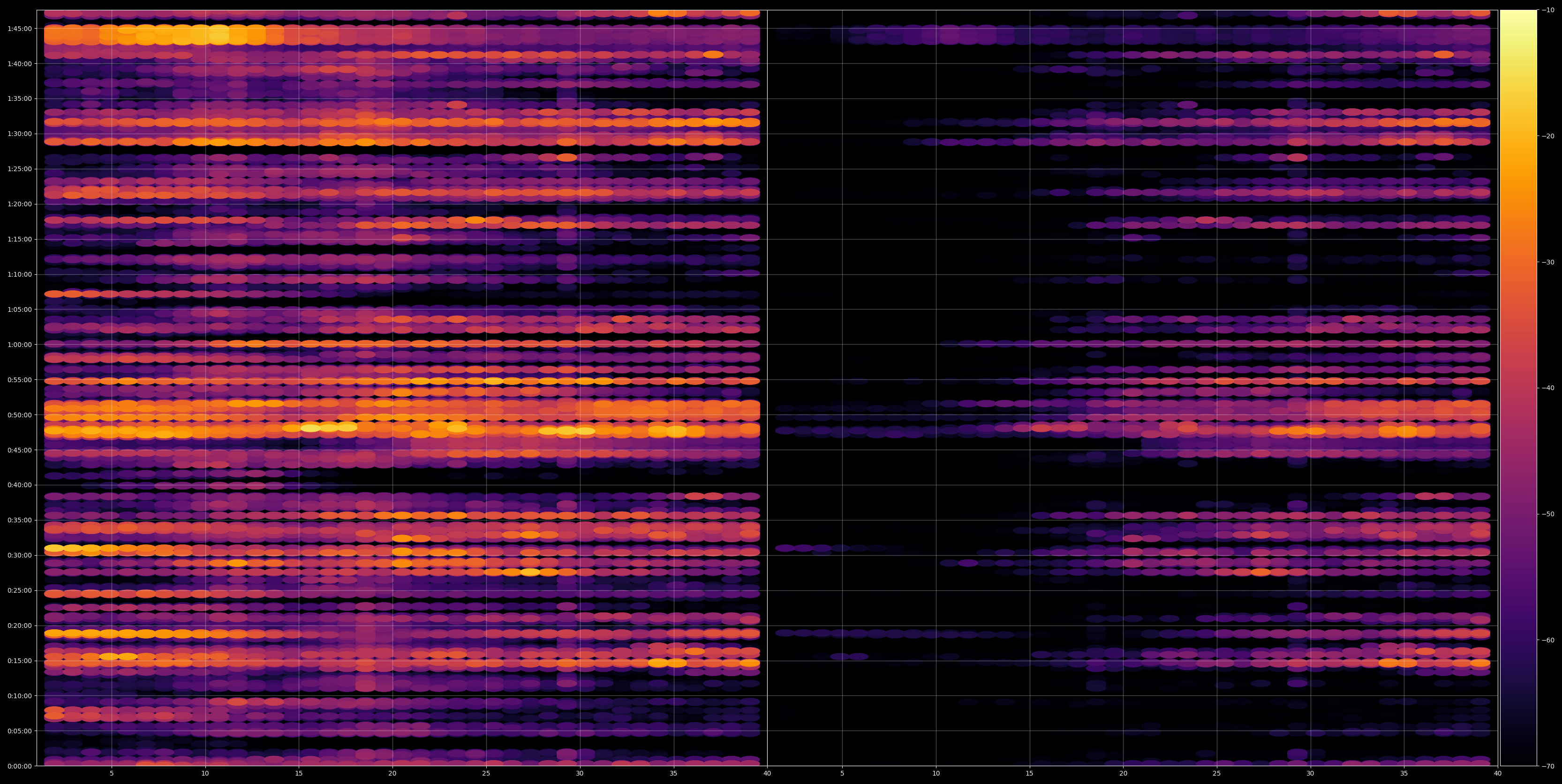Click the inferno colorbar gradient strip

1518,388
